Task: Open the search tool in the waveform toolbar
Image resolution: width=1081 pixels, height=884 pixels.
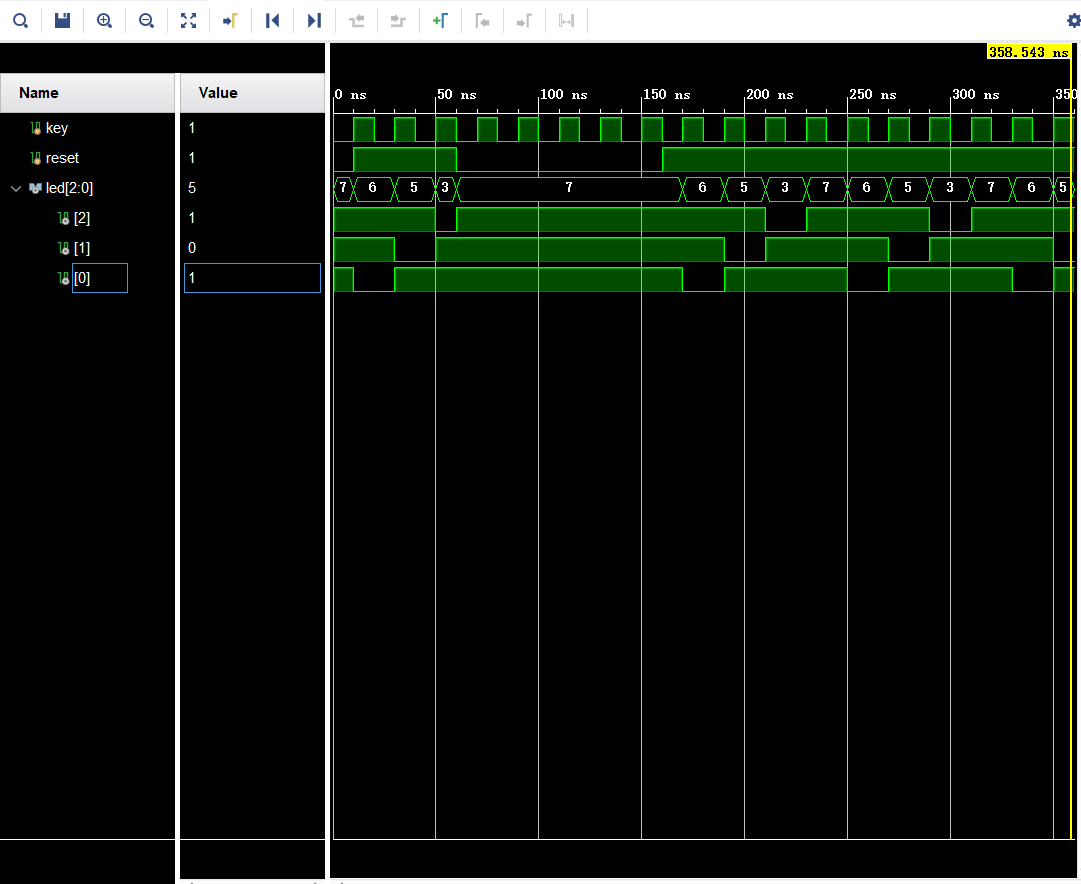Action: [x=21, y=21]
